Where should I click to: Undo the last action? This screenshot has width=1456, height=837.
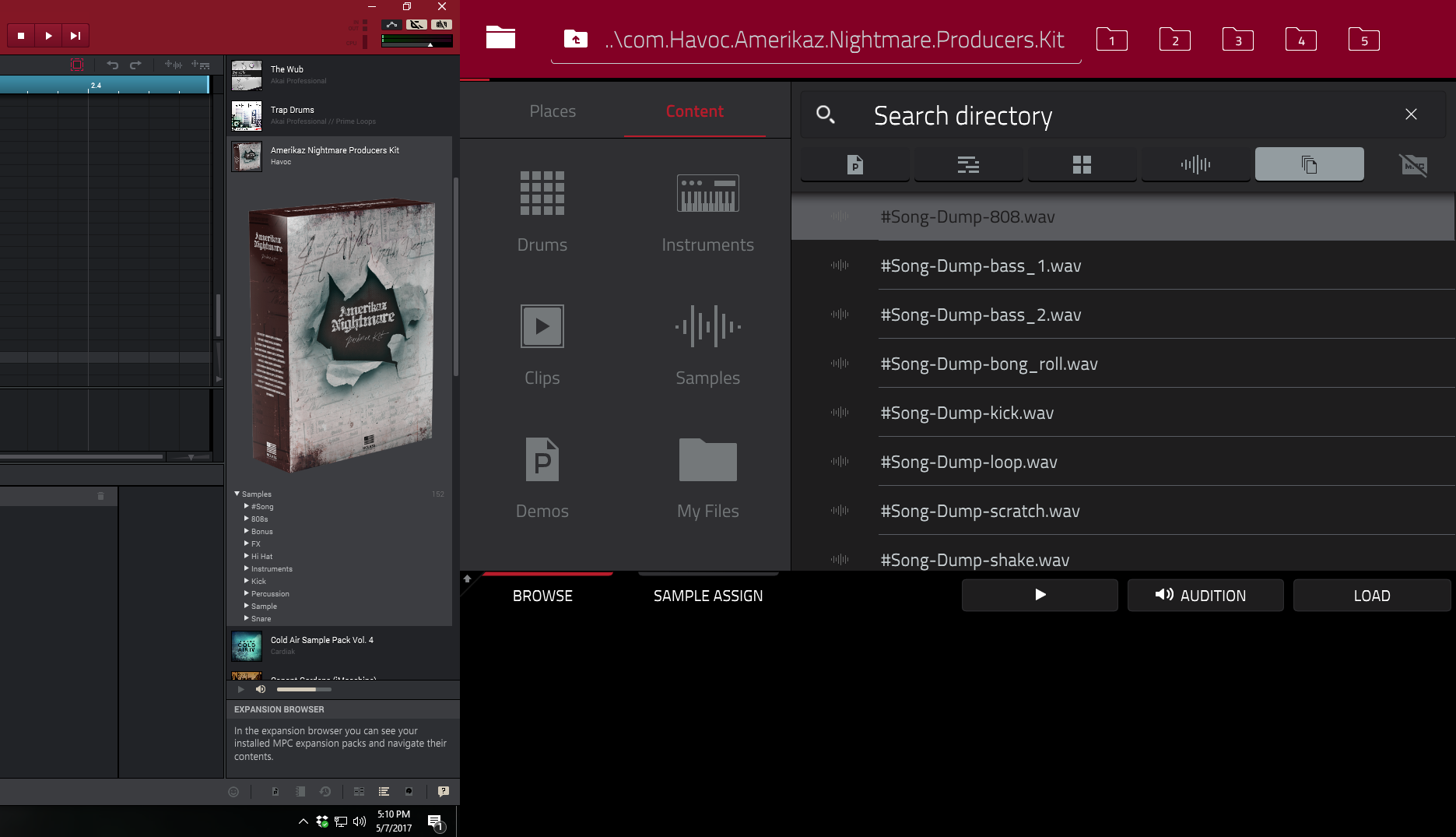(112, 65)
